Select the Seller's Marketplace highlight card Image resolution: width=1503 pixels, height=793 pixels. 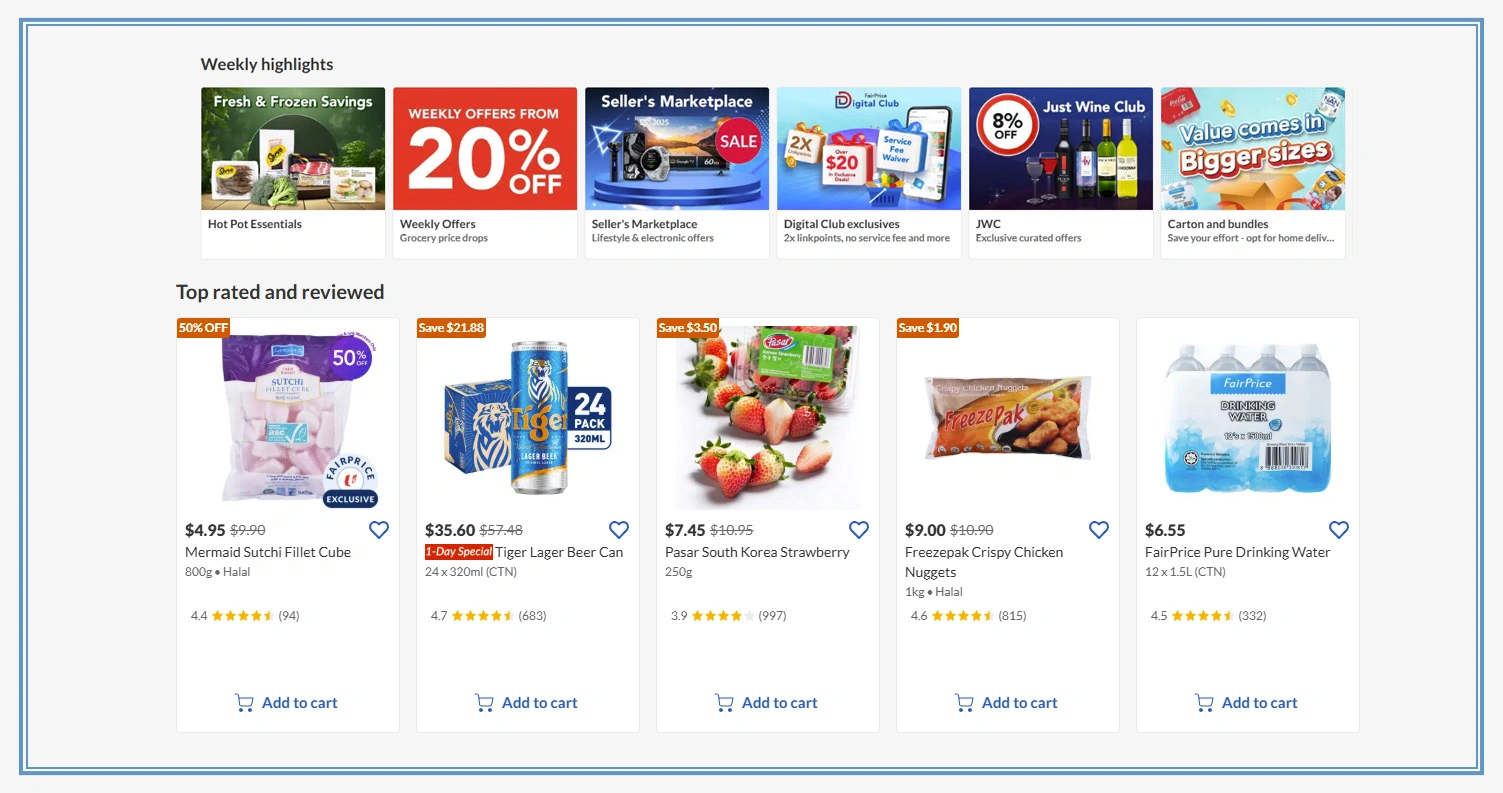[x=677, y=173]
